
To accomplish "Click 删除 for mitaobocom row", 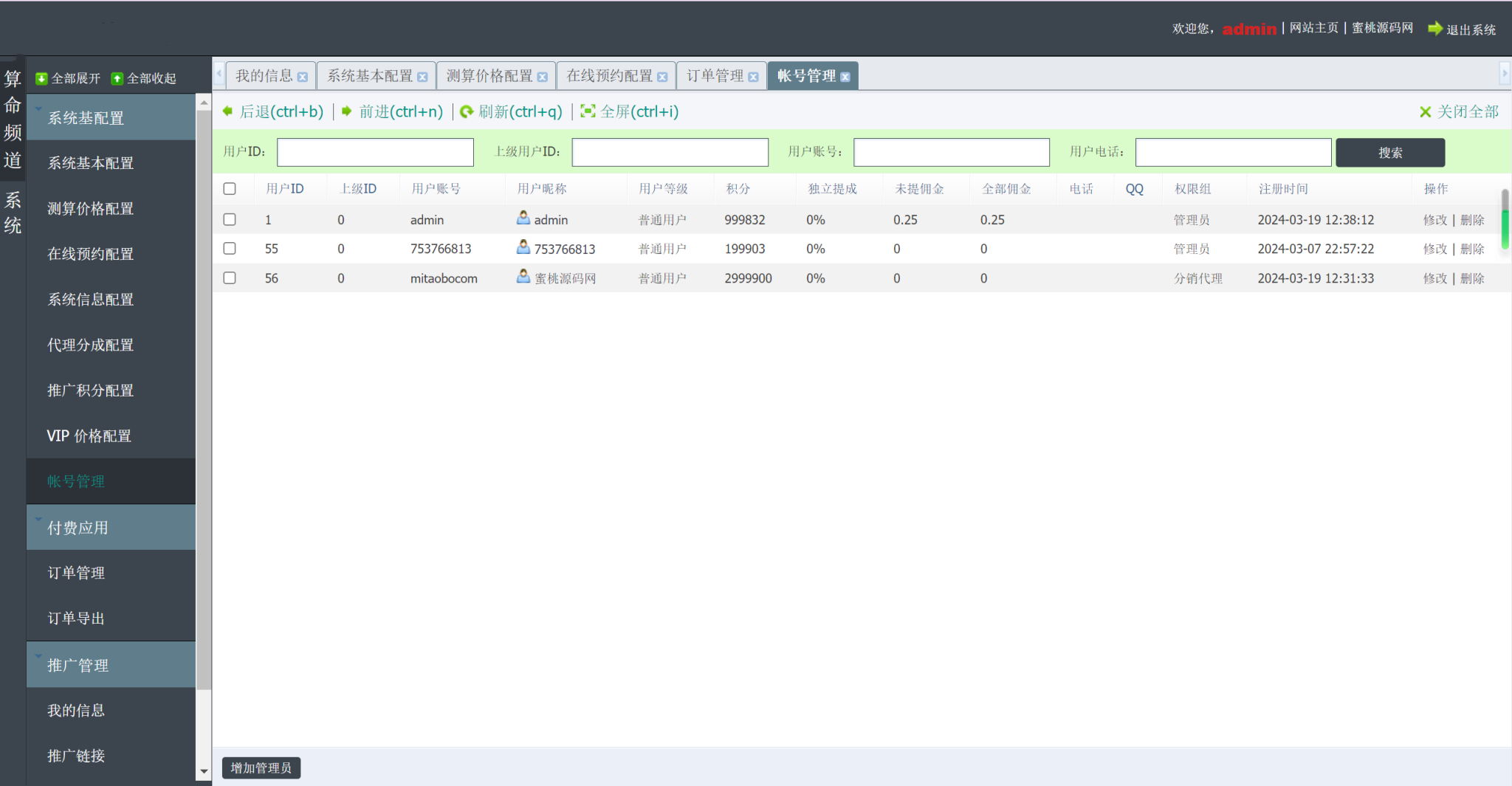I will click(x=1472, y=277).
